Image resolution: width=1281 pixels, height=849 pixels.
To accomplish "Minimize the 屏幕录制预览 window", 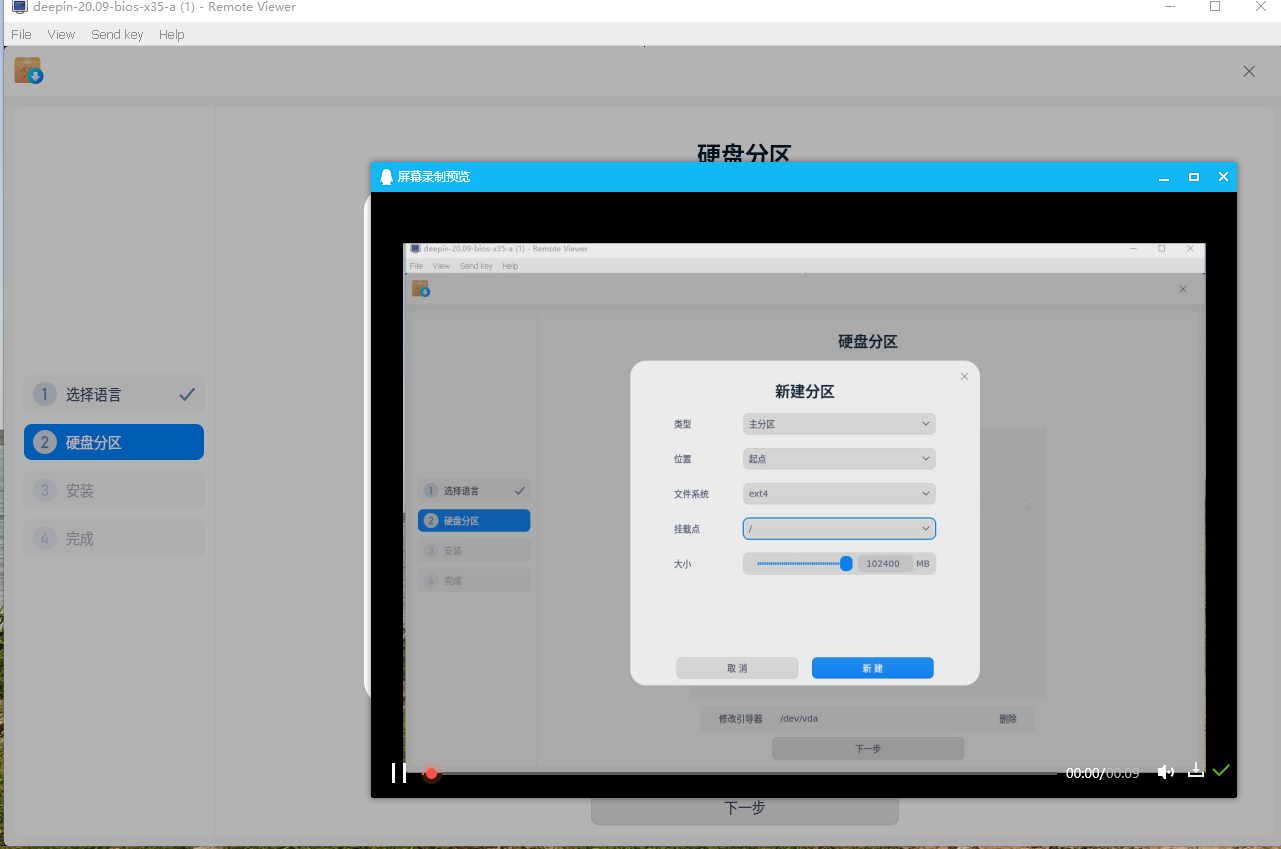I will coord(1164,177).
